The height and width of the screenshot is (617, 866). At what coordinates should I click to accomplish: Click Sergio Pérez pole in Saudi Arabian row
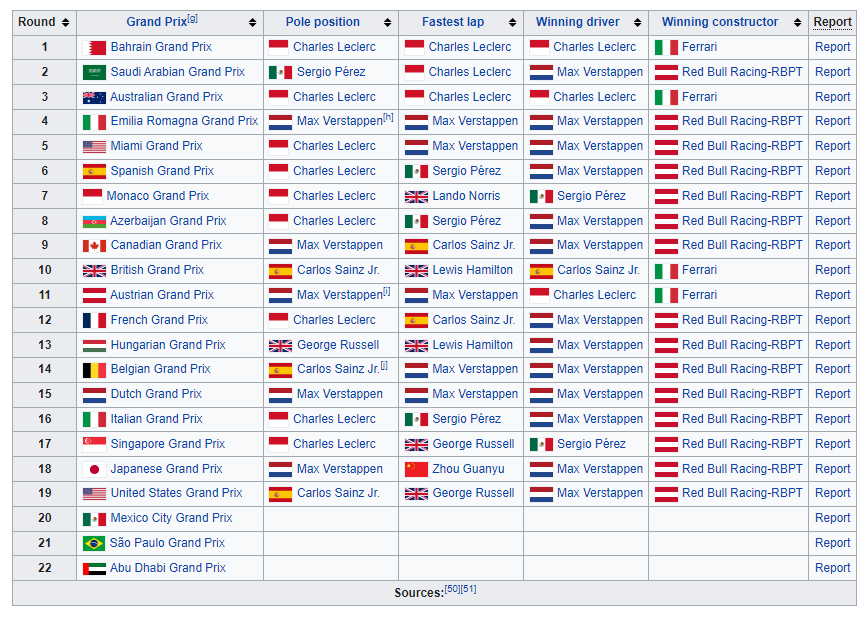coord(331,72)
